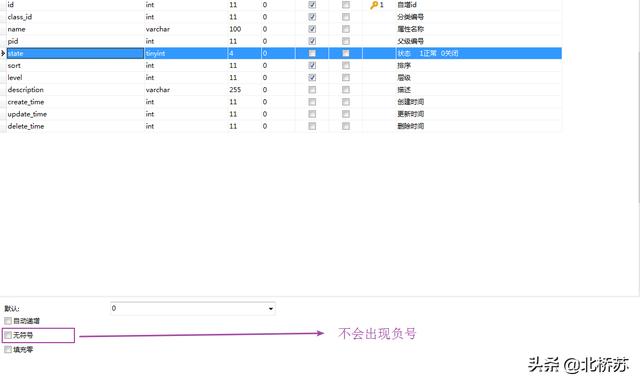Click the comment 删除时间 in delete_time row
This screenshot has width=640, height=384.
click(411, 126)
